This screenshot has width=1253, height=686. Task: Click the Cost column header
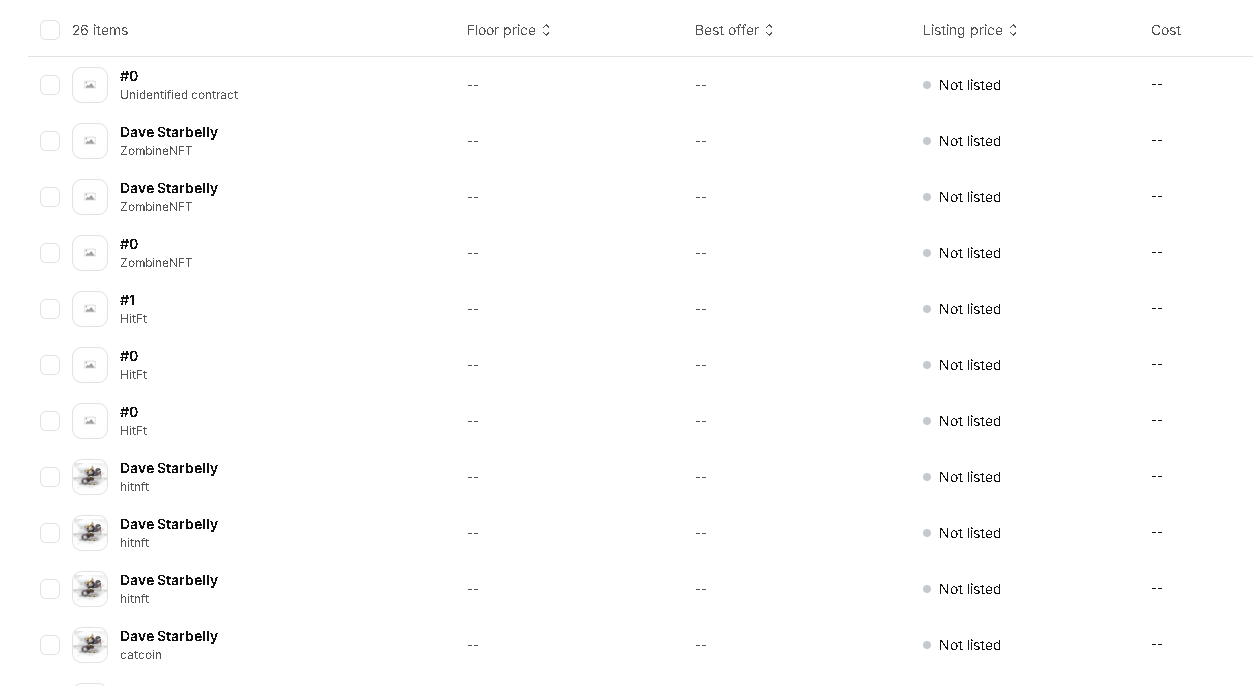pyautogui.click(x=1165, y=30)
